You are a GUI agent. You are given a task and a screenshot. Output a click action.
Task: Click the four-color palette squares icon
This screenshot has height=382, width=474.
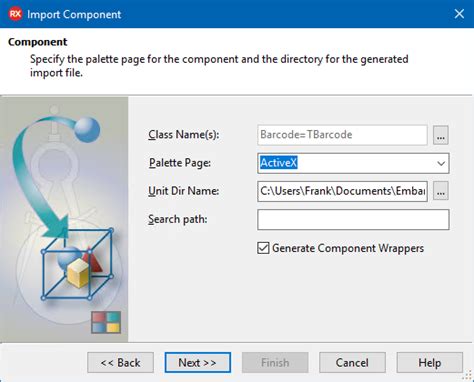pos(106,322)
